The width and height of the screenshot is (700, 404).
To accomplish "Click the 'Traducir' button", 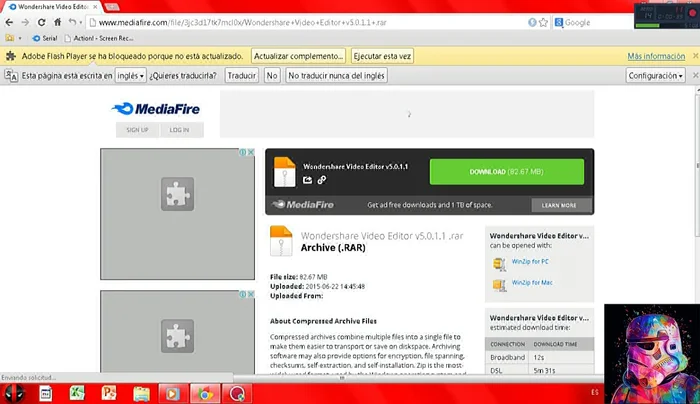I will pos(241,75).
